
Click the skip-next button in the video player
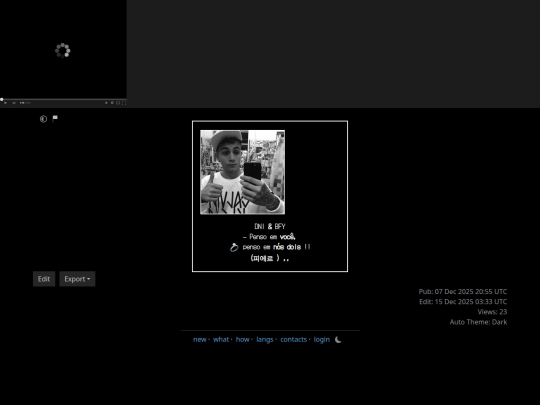click(14, 103)
